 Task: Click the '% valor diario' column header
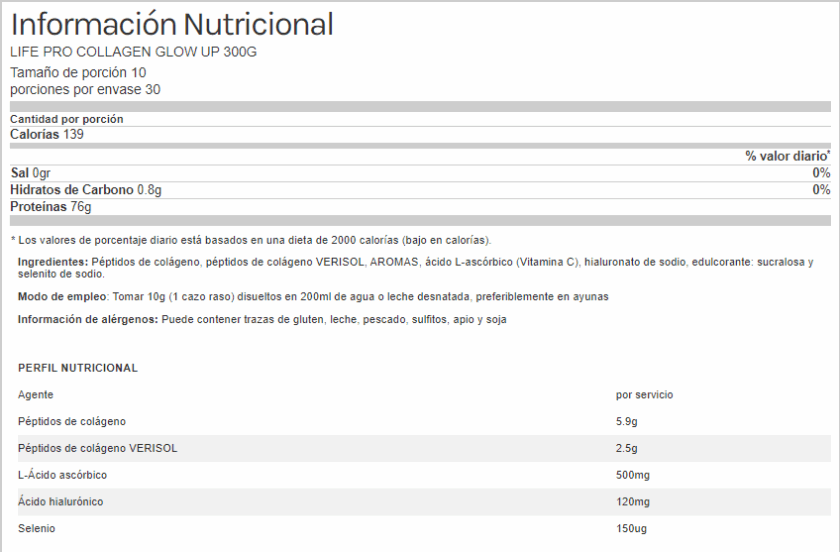point(787,156)
